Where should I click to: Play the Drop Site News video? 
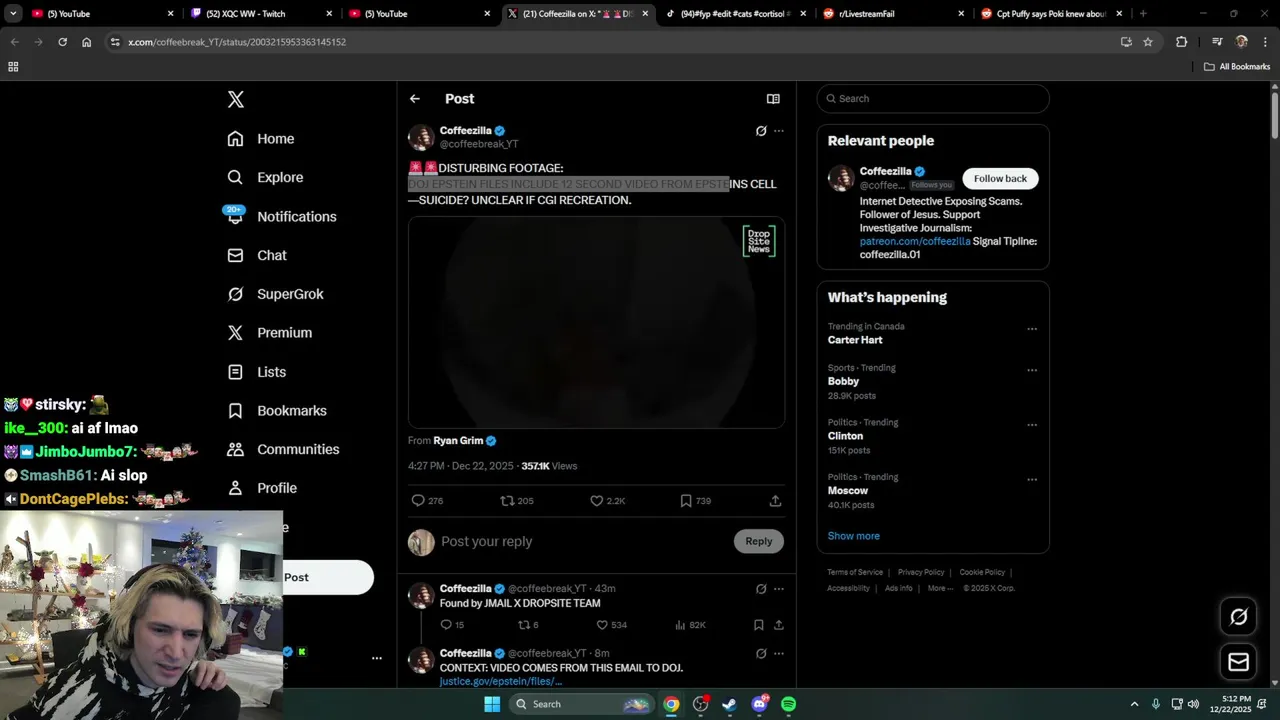pos(596,323)
